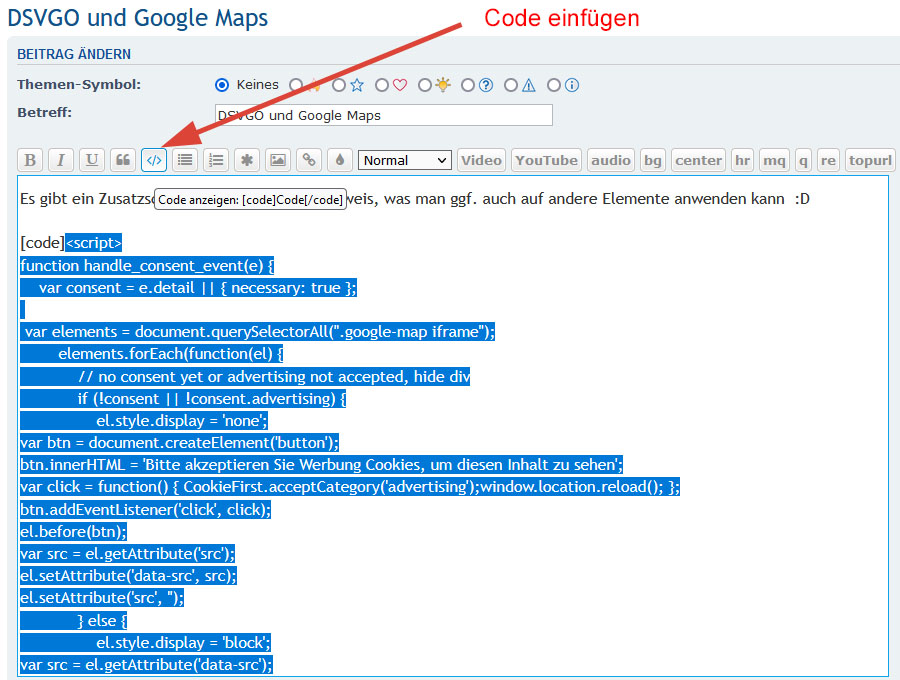Insert a numbered list
This screenshot has width=900, height=680.
click(215, 160)
